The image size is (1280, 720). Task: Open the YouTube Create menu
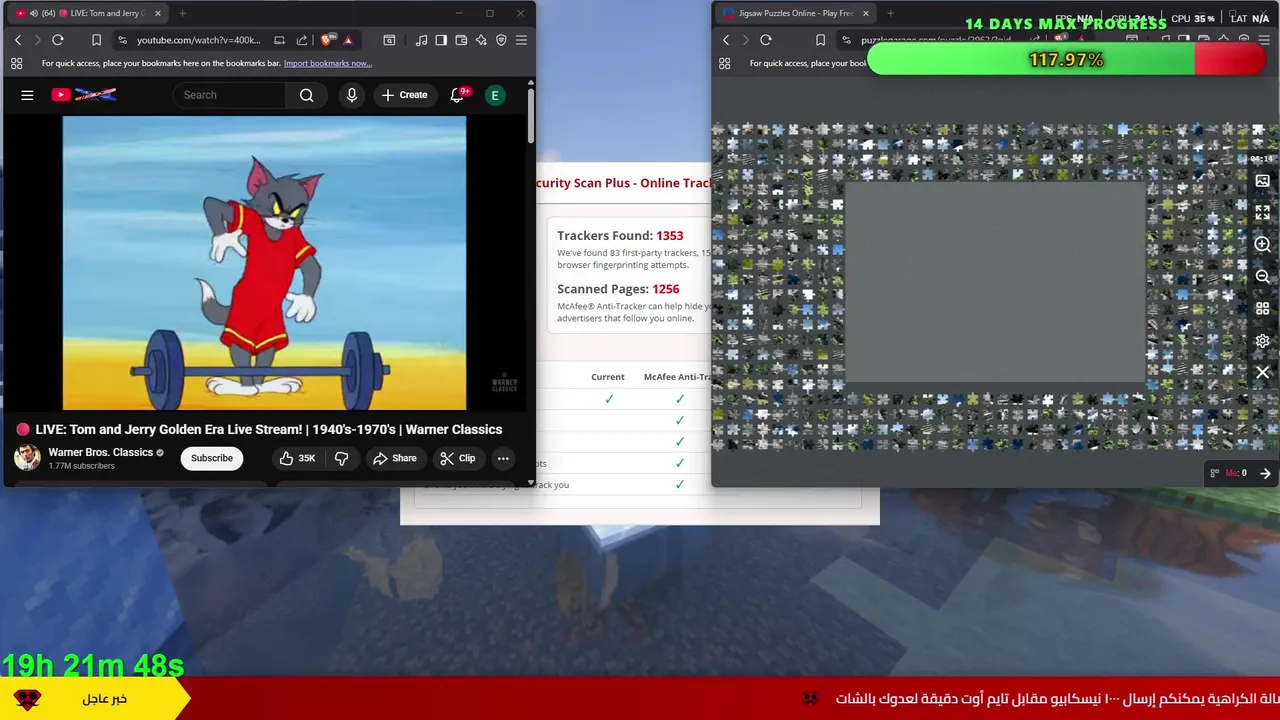pyautogui.click(x=404, y=95)
